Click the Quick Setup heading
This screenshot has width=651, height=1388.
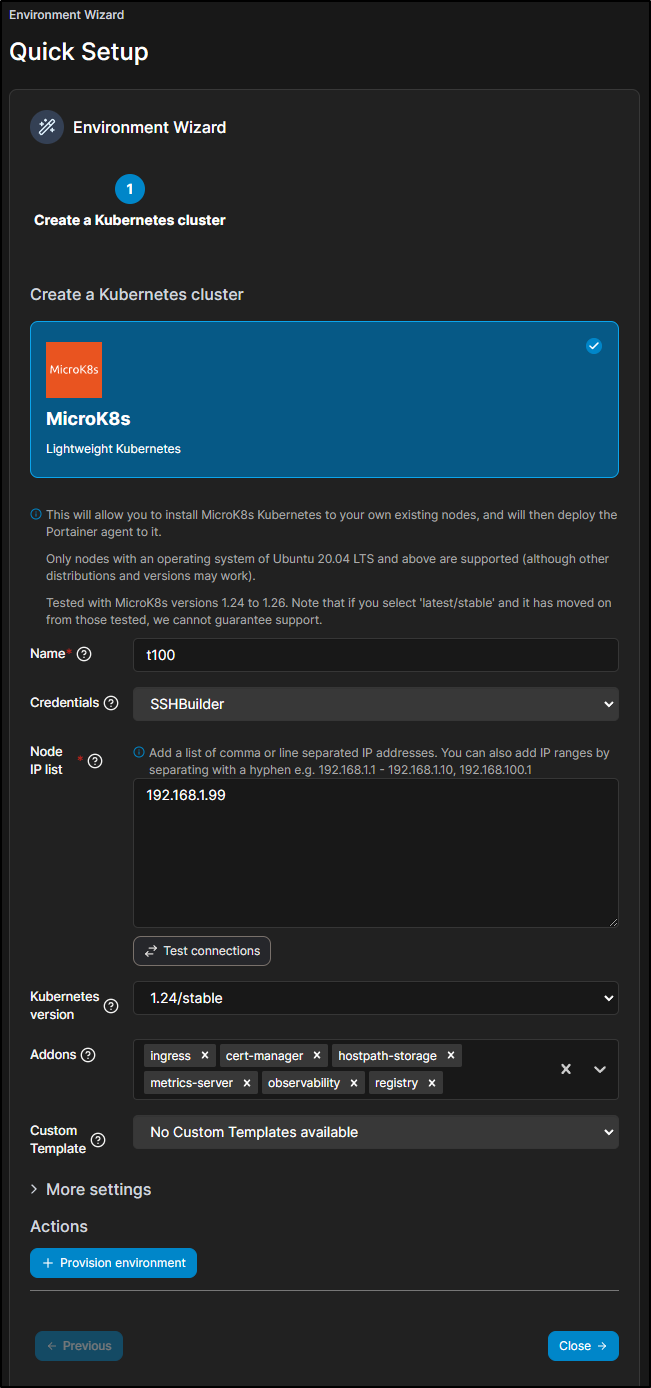click(x=79, y=52)
